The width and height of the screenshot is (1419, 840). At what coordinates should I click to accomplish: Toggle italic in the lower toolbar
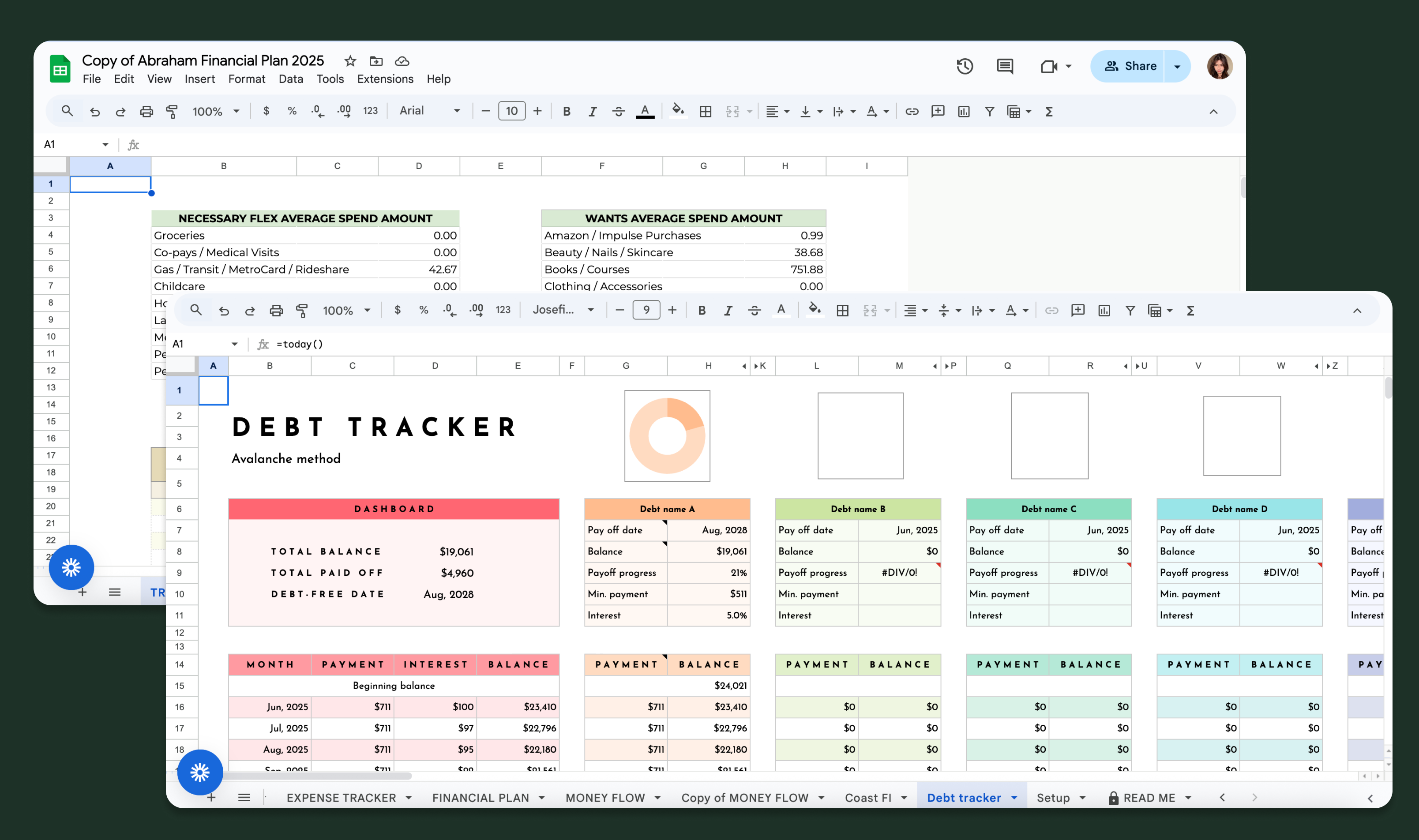tap(728, 310)
